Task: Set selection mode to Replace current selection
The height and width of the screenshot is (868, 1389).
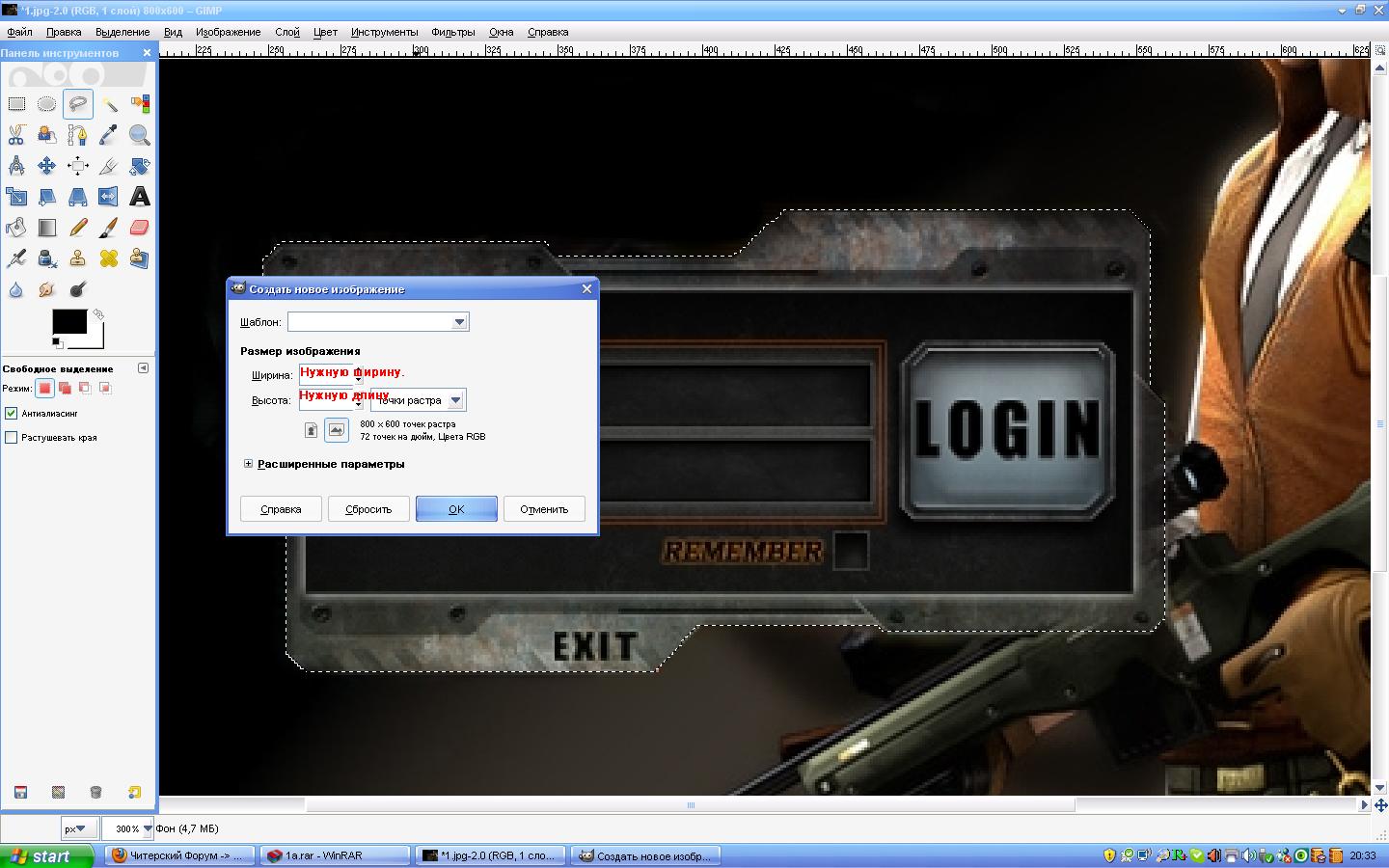Action: coord(44,389)
